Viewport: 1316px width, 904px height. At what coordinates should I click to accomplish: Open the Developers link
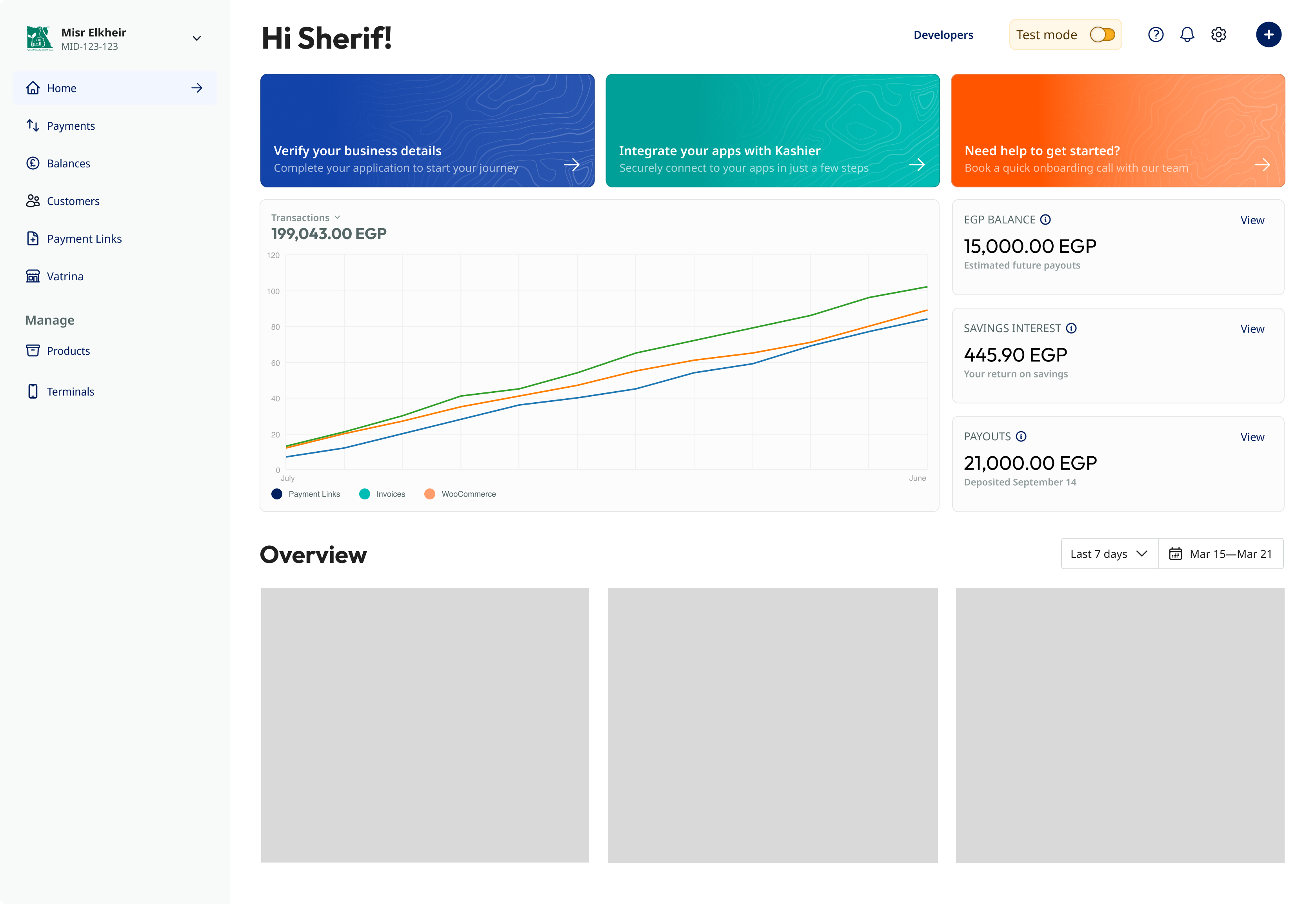(943, 34)
